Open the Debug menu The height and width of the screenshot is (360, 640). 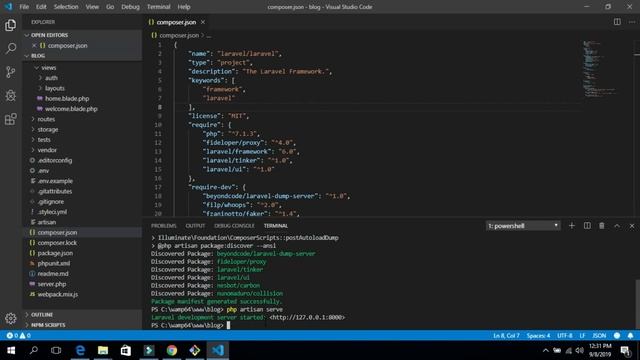[130, 7]
